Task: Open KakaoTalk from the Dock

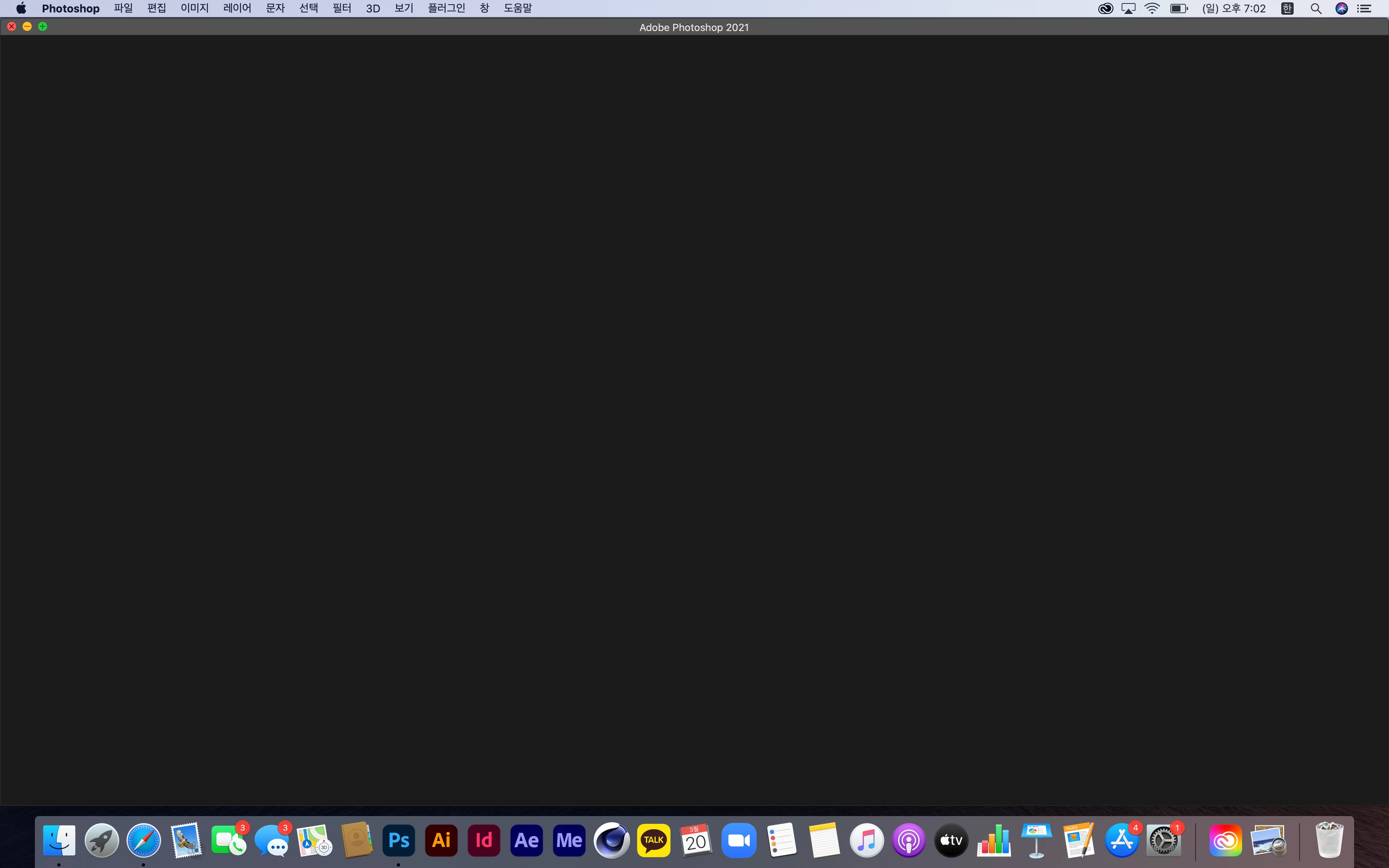Action: (x=654, y=840)
